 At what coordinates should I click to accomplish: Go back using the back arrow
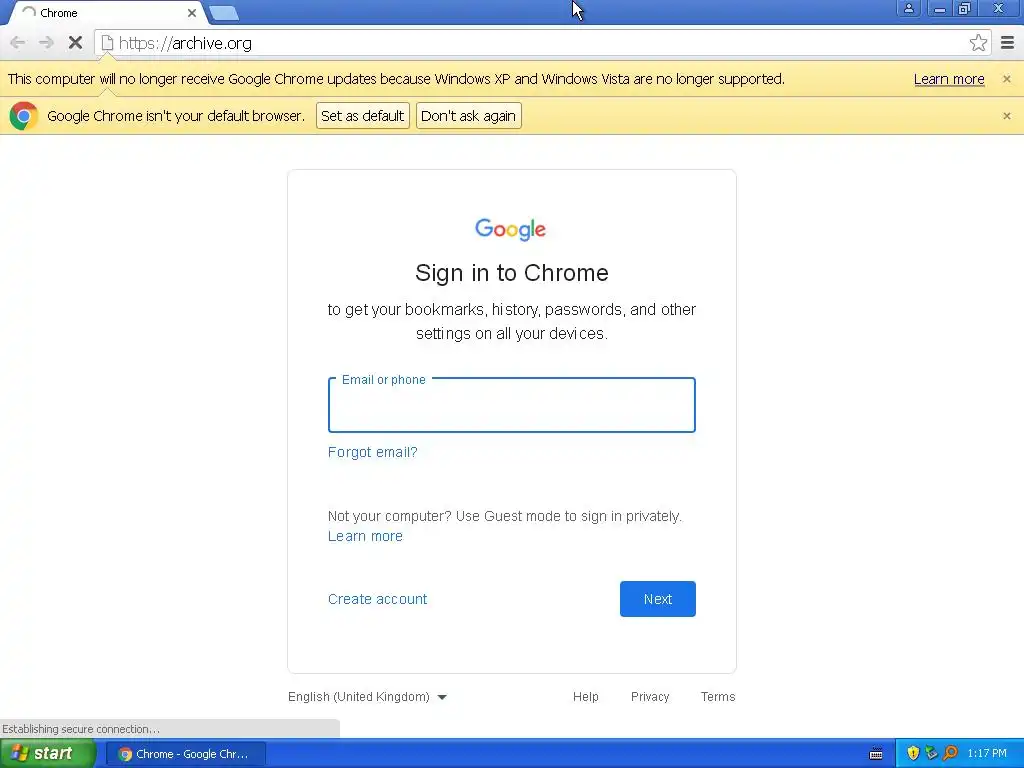pyautogui.click(x=18, y=43)
